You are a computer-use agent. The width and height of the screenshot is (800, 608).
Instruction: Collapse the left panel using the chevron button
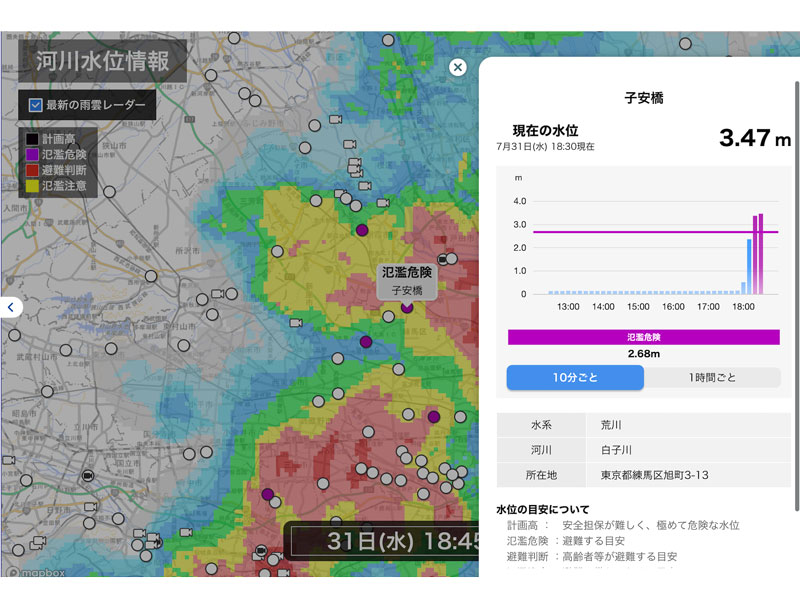(x=10, y=307)
